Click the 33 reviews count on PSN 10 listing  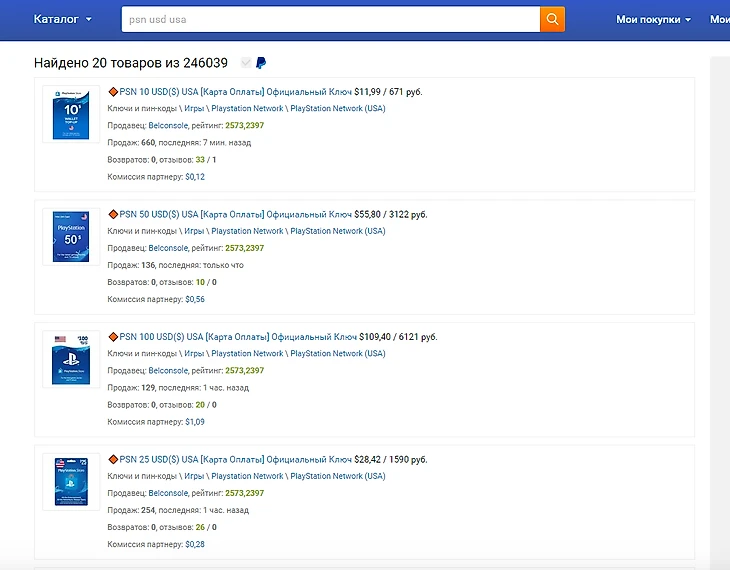click(200, 159)
